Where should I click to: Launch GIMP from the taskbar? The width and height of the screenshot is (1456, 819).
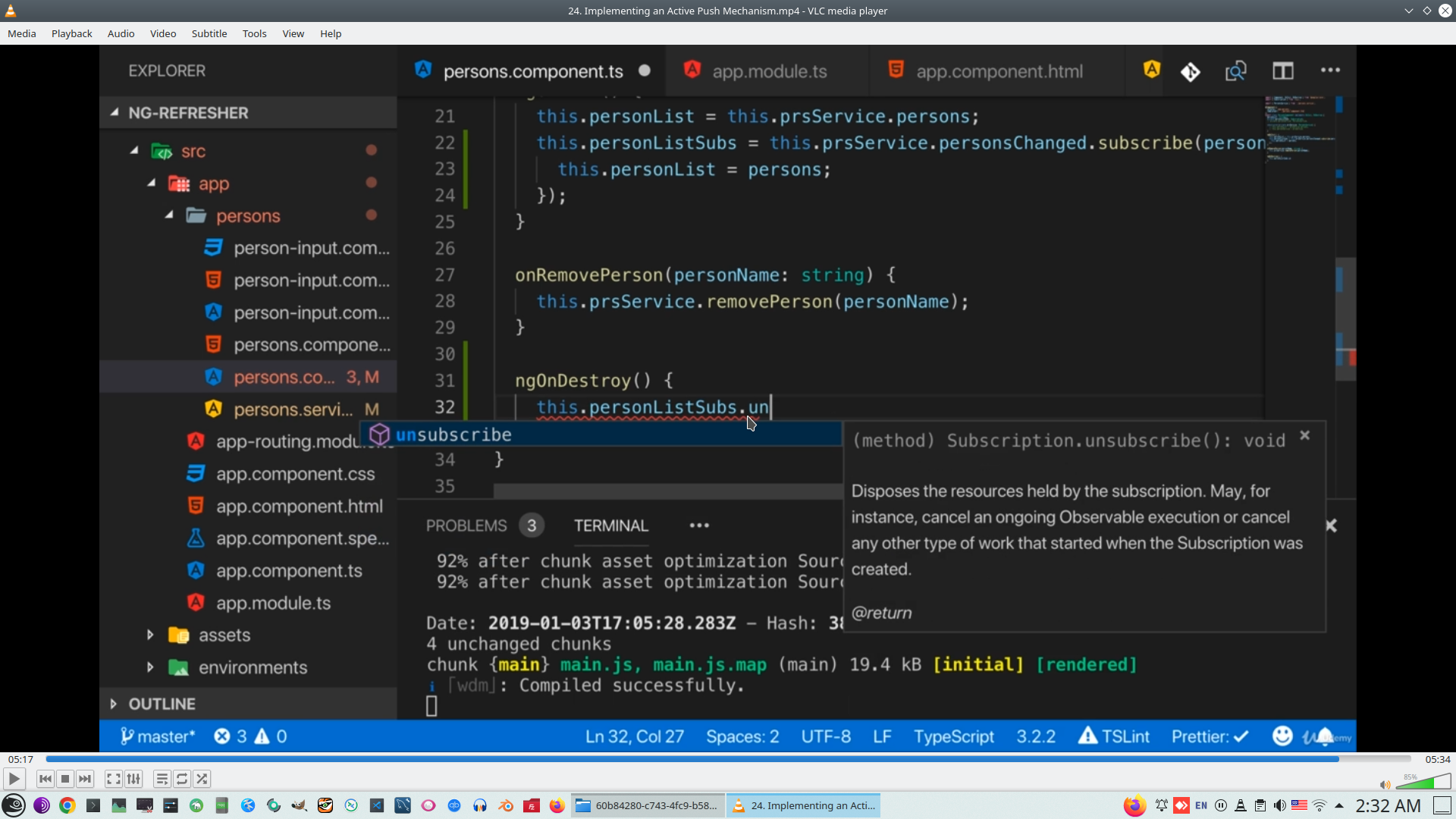pyautogui.click(x=299, y=805)
